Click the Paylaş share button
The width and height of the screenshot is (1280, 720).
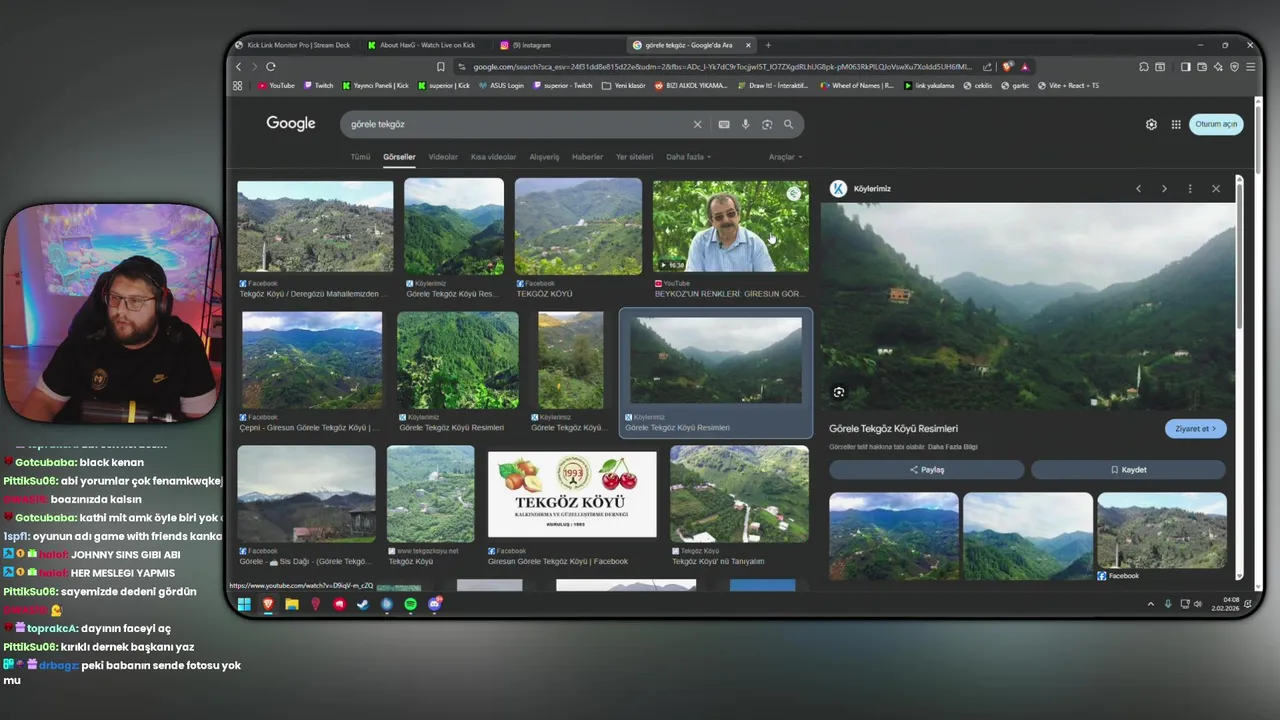pos(926,470)
